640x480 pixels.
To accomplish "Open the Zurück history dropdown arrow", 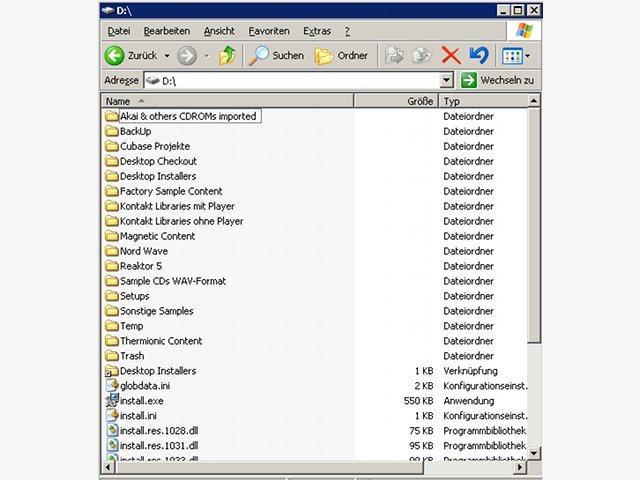I will click(x=167, y=56).
